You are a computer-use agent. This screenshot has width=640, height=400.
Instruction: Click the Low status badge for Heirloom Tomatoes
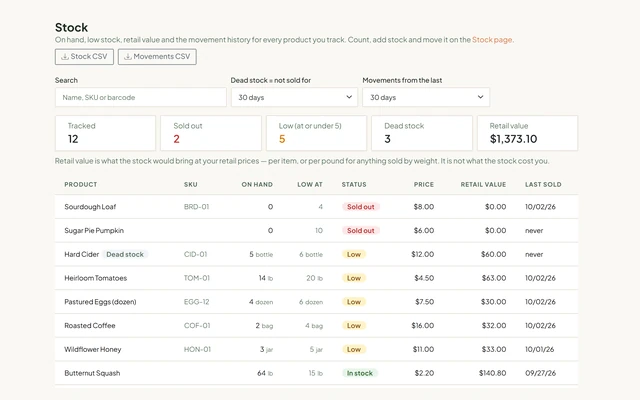[x=354, y=278]
